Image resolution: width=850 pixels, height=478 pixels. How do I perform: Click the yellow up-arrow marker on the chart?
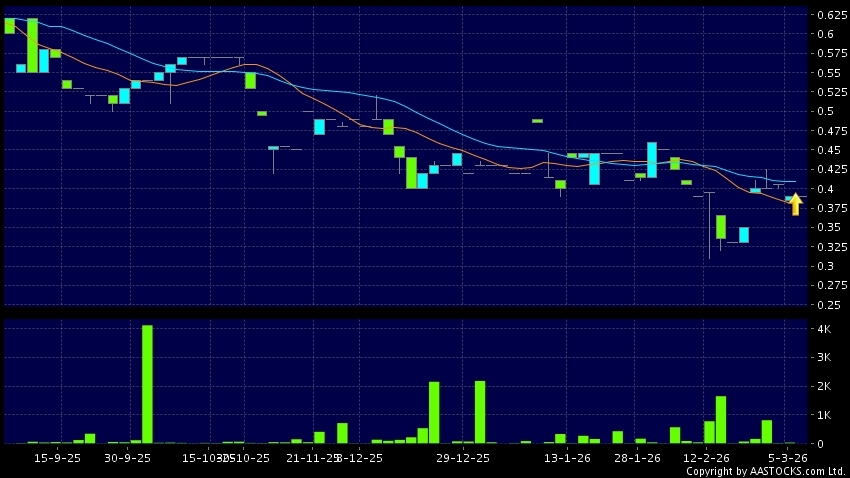click(795, 204)
